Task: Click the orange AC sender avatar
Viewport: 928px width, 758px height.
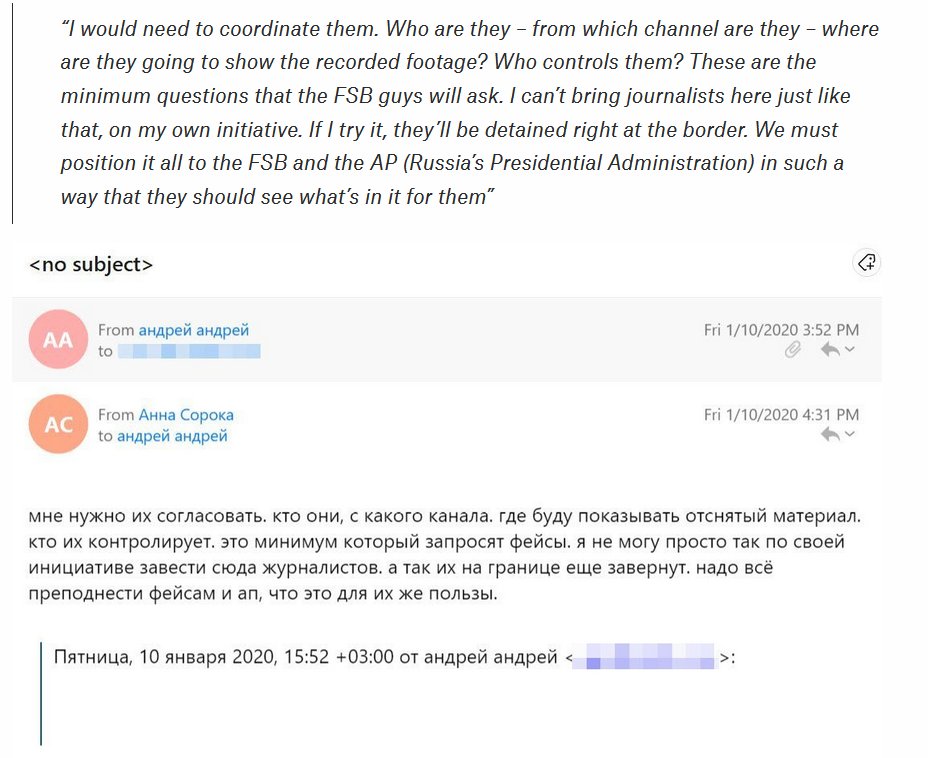Action: [x=58, y=424]
